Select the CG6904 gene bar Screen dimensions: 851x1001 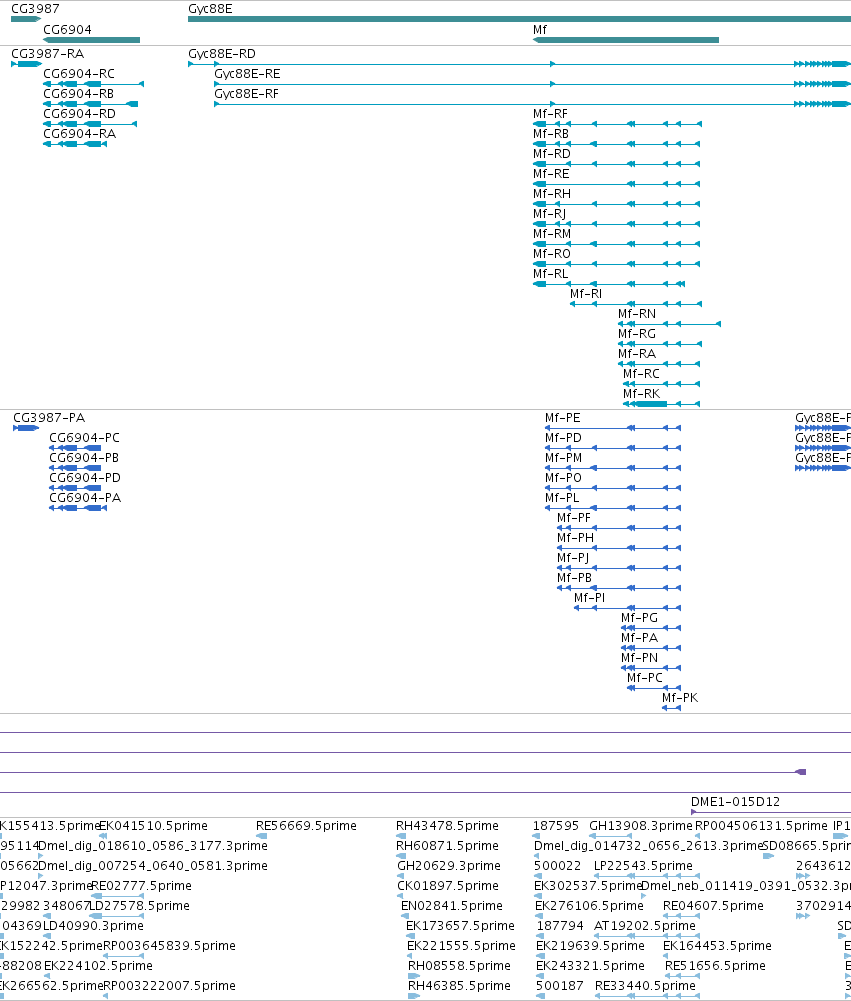[91, 40]
